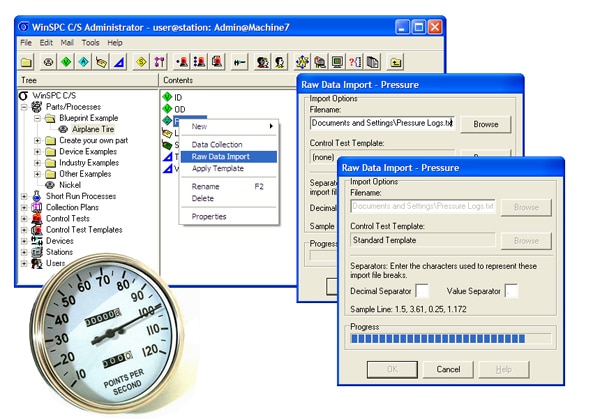The image size is (600, 419).
Task: Click the Decimal Separator input box
Action: 422,290
